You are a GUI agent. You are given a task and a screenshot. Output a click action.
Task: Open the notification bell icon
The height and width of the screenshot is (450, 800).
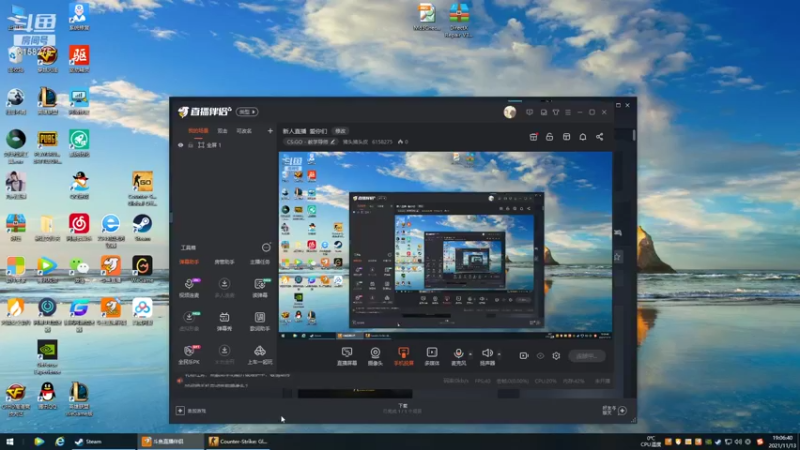pos(583,137)
